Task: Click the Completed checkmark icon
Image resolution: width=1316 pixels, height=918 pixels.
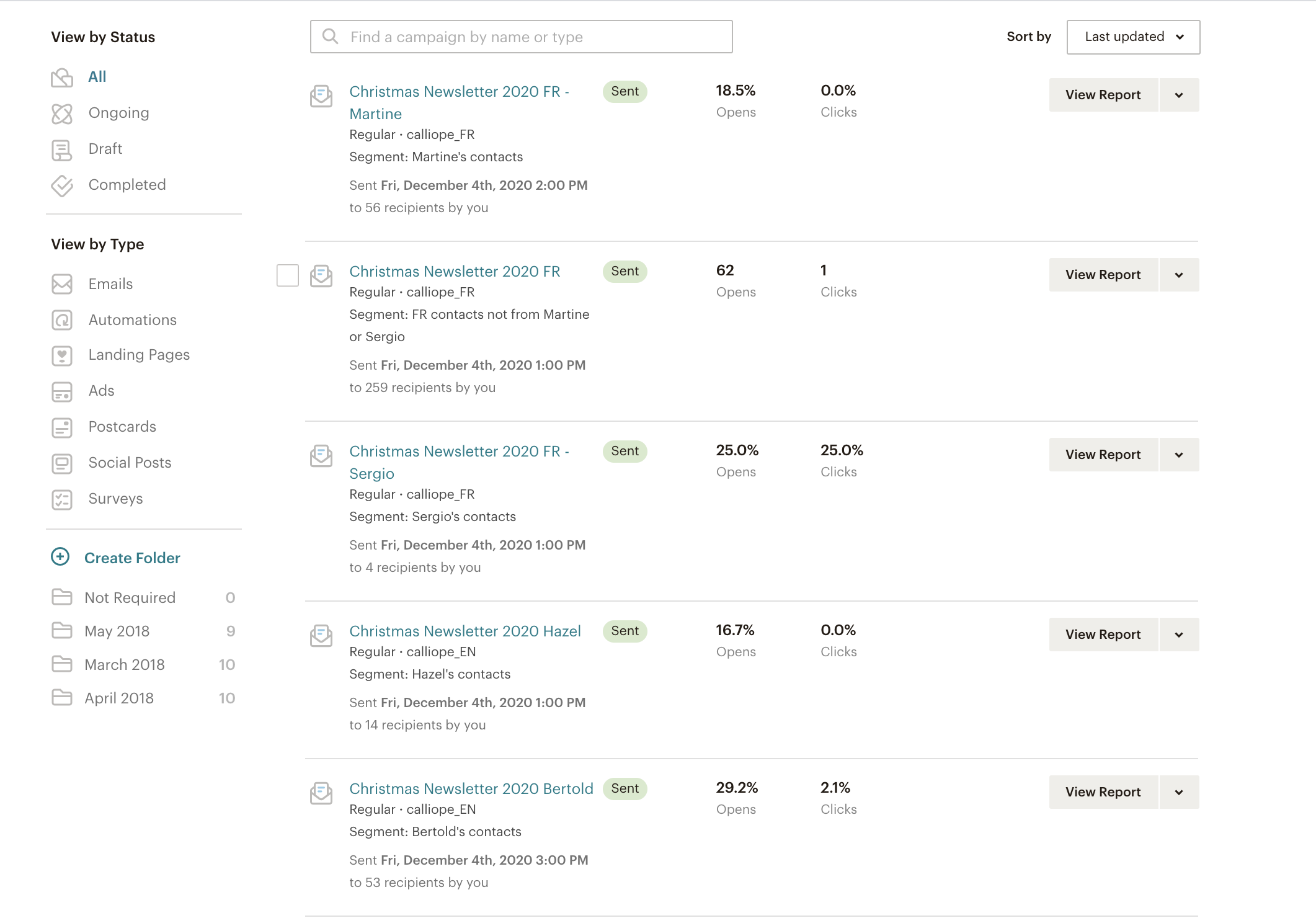Action: [62, 185]
